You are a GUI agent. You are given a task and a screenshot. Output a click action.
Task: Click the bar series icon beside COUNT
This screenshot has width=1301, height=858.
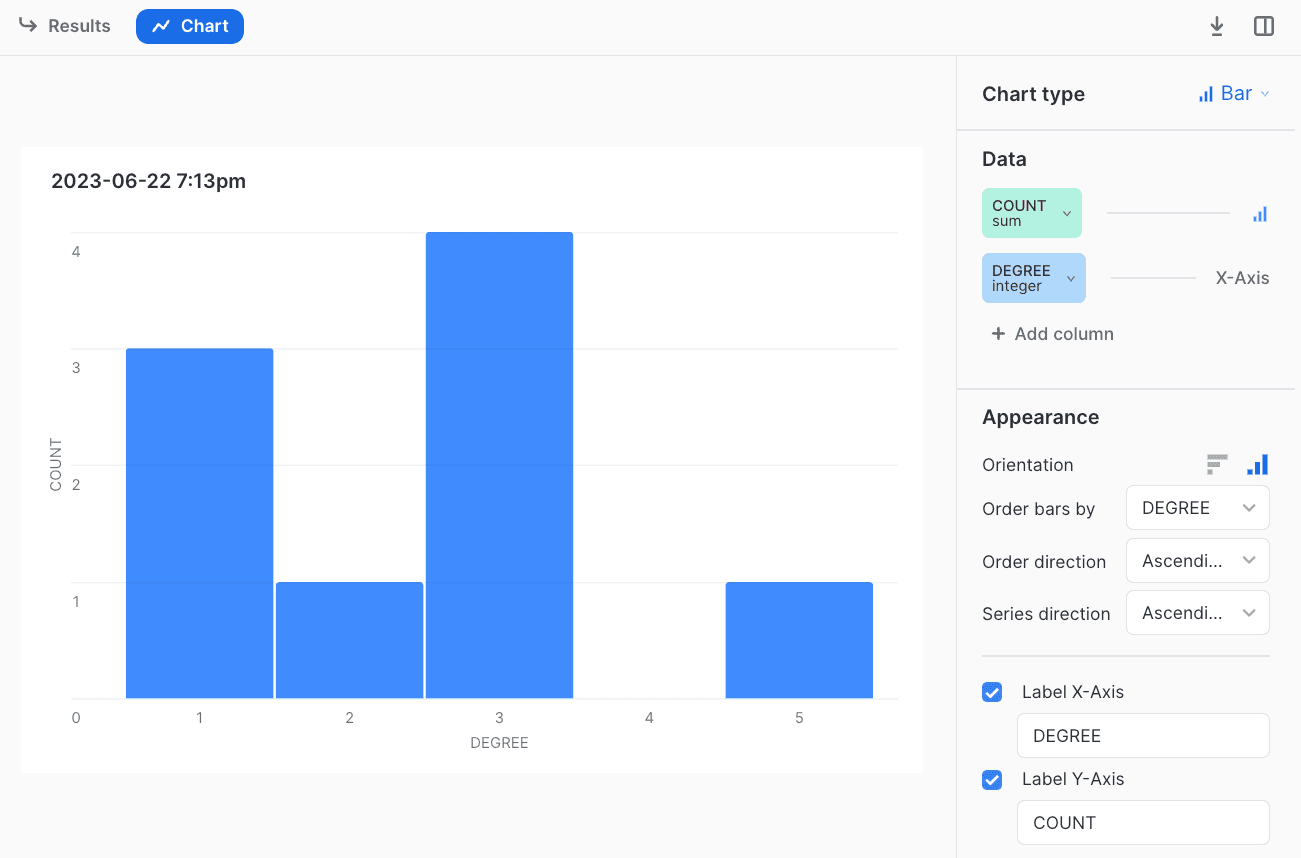1259,214
